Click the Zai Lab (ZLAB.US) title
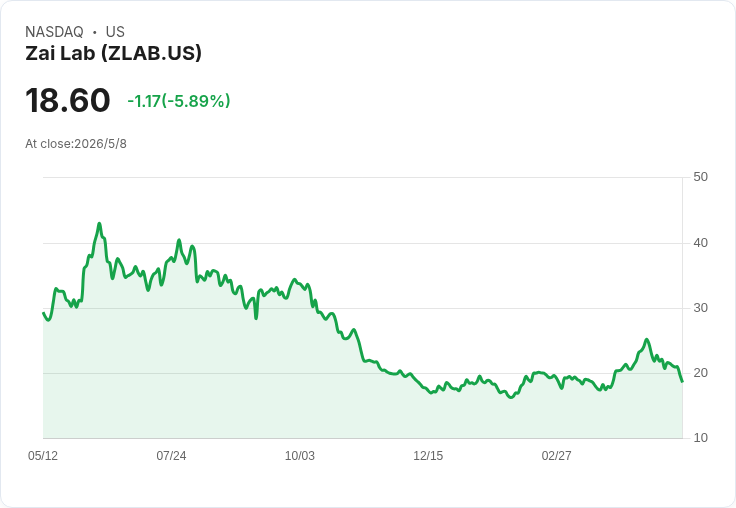Viewport: 736px width, 508px height. (x=113, y=53)
